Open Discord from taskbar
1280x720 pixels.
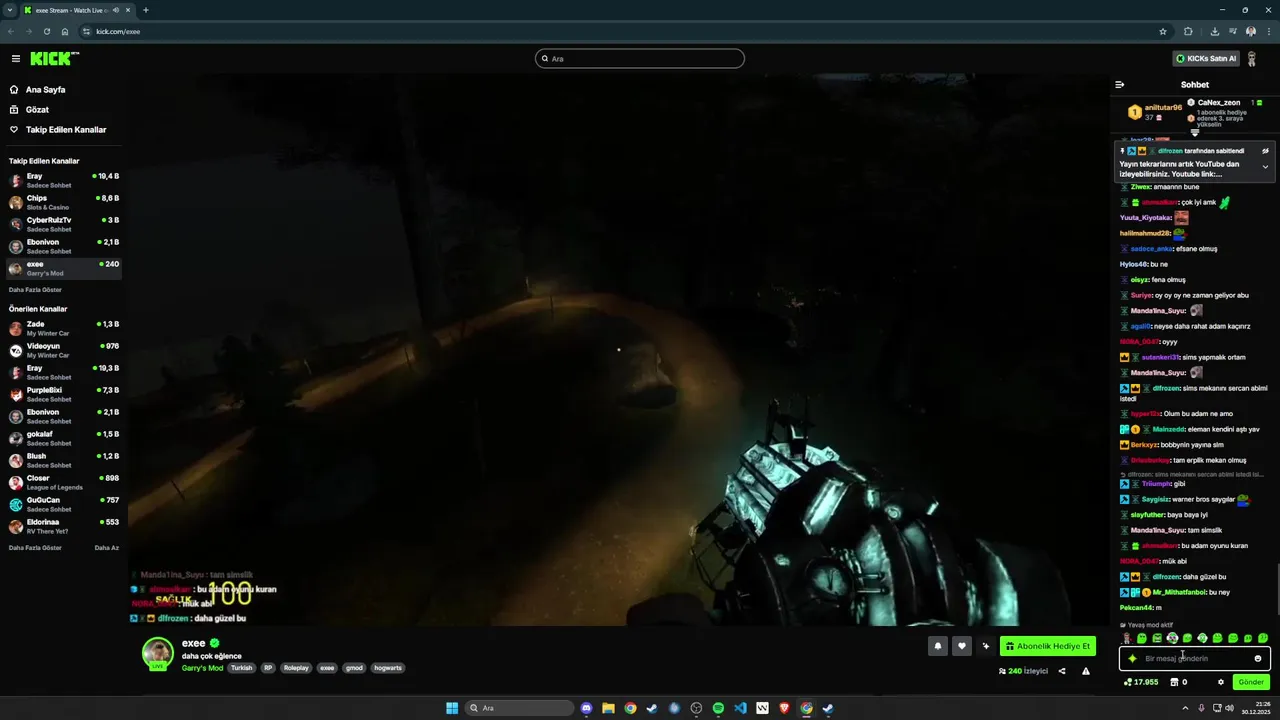pyautogui.click(x=586, y=708)
